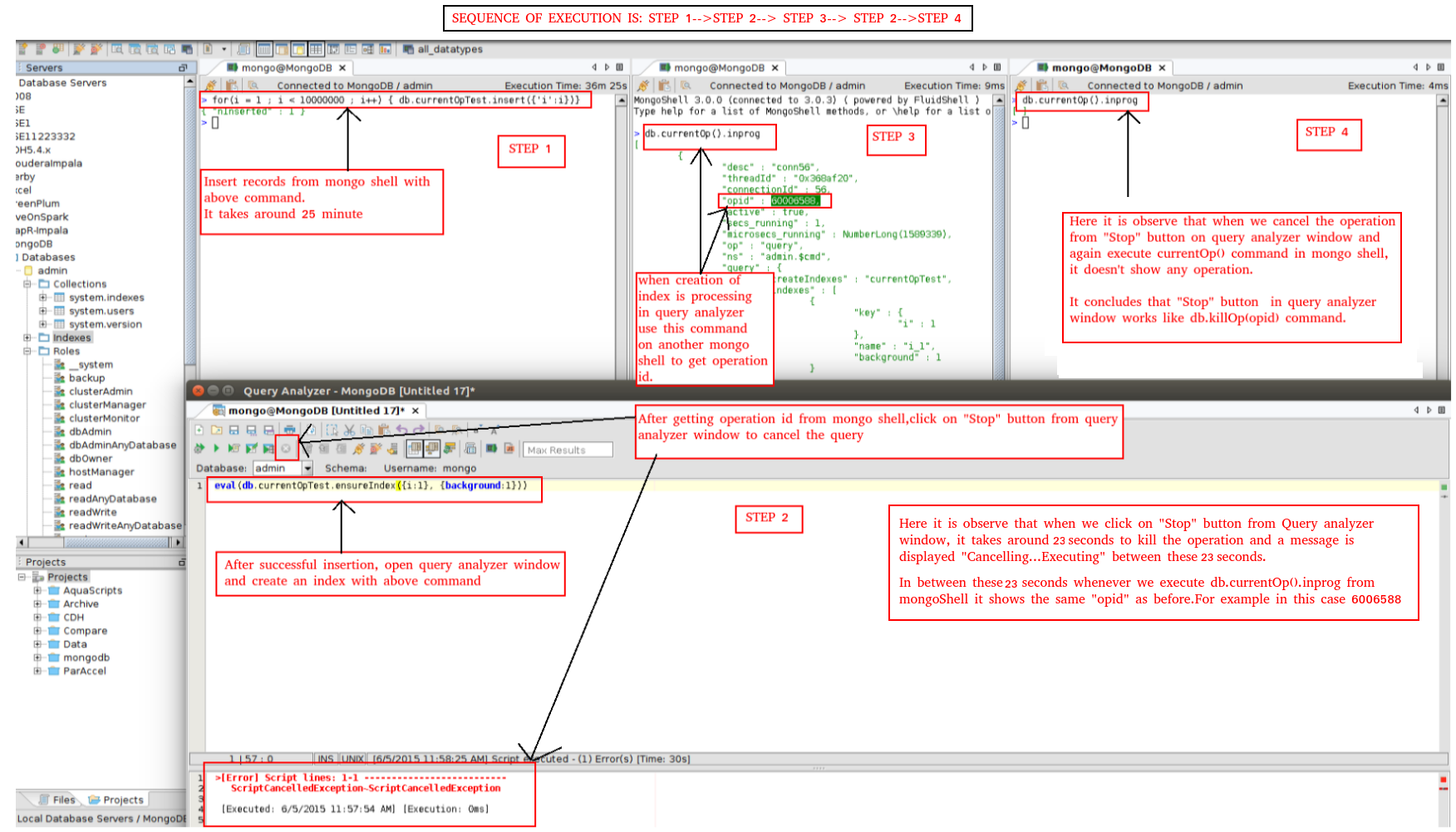1456x832 pixels.
Task: Click the JS script icon in Query Analyzer
Action: pos(509,448)
